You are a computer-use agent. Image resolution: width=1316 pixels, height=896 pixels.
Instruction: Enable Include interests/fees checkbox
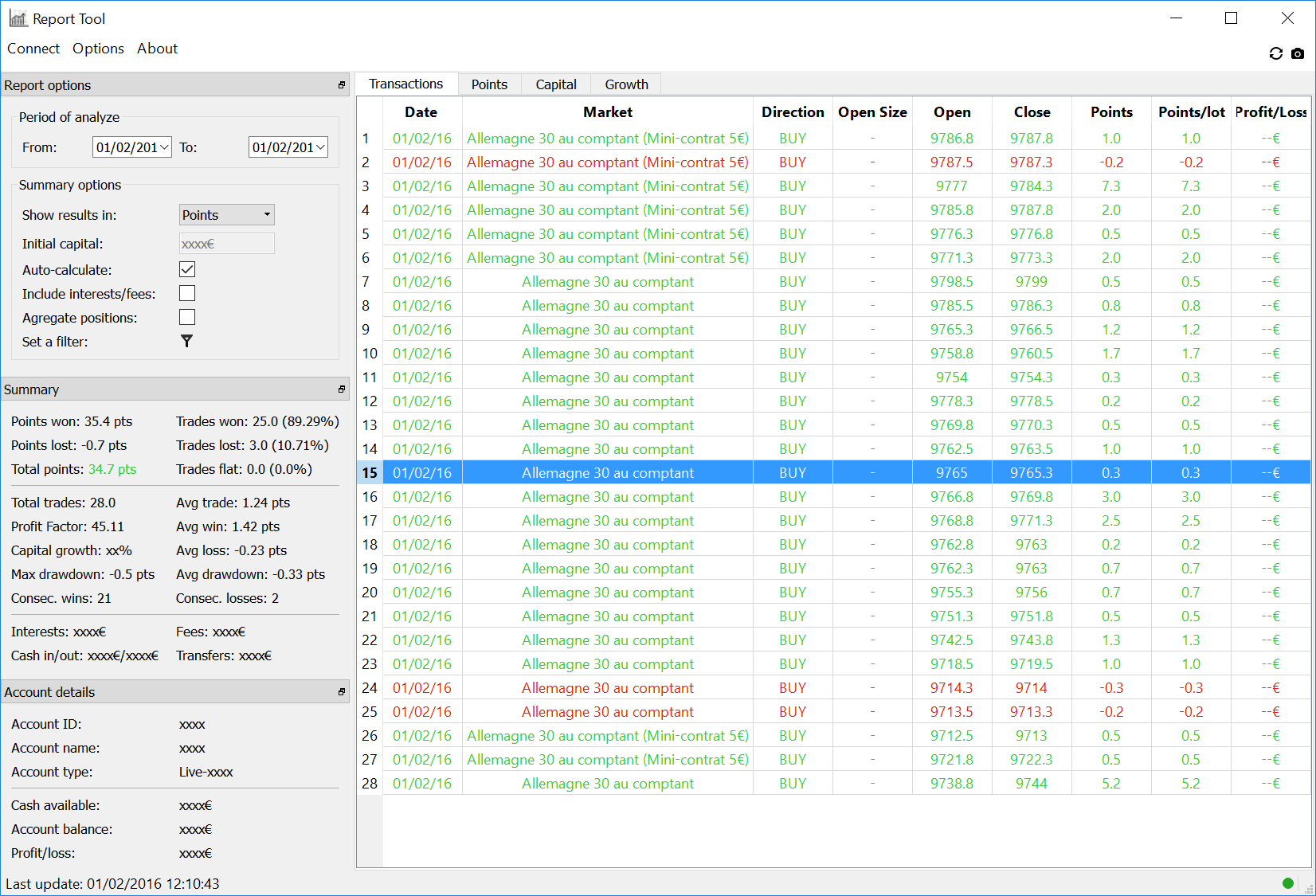(187, 293)
